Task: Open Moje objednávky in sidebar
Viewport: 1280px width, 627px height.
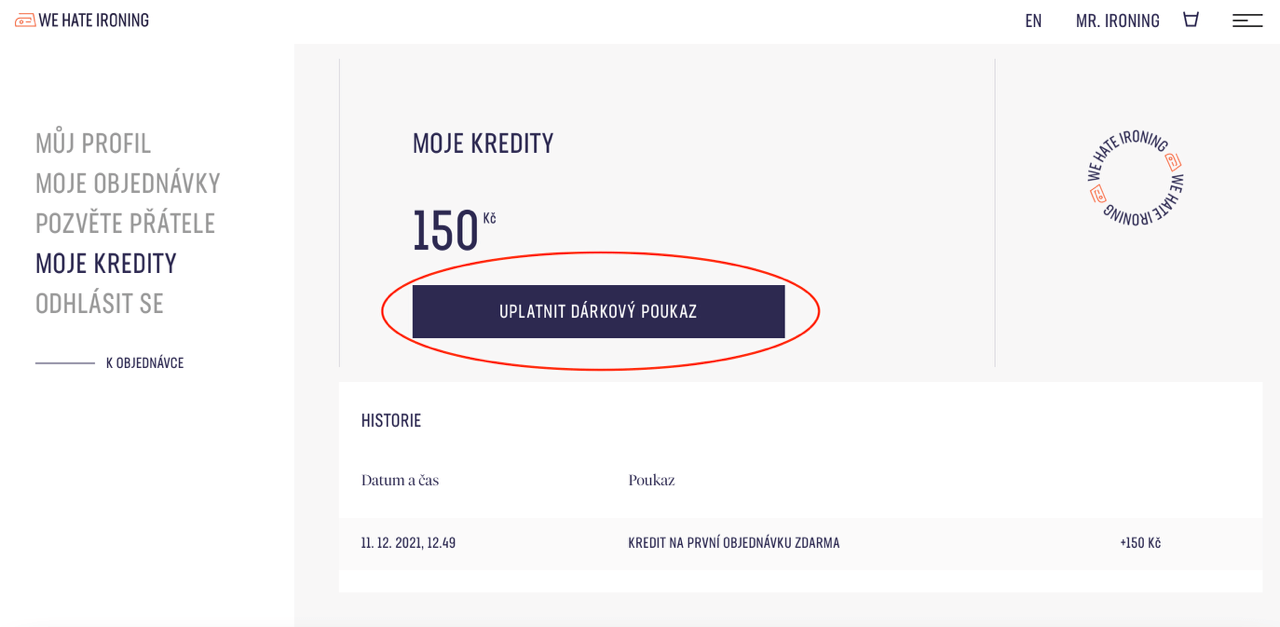Action: 127,183
